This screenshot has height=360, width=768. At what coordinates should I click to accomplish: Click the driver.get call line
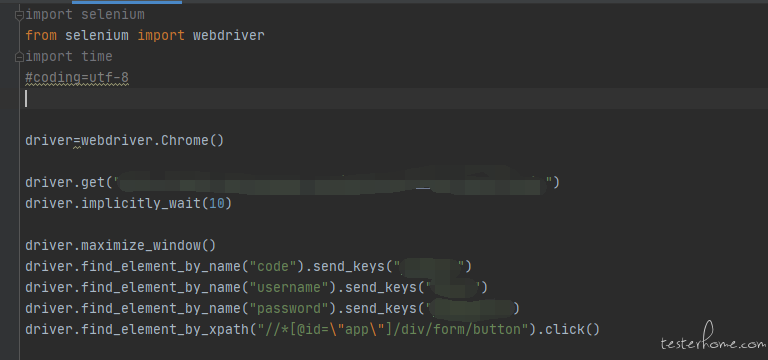click(x=292, y=183)
